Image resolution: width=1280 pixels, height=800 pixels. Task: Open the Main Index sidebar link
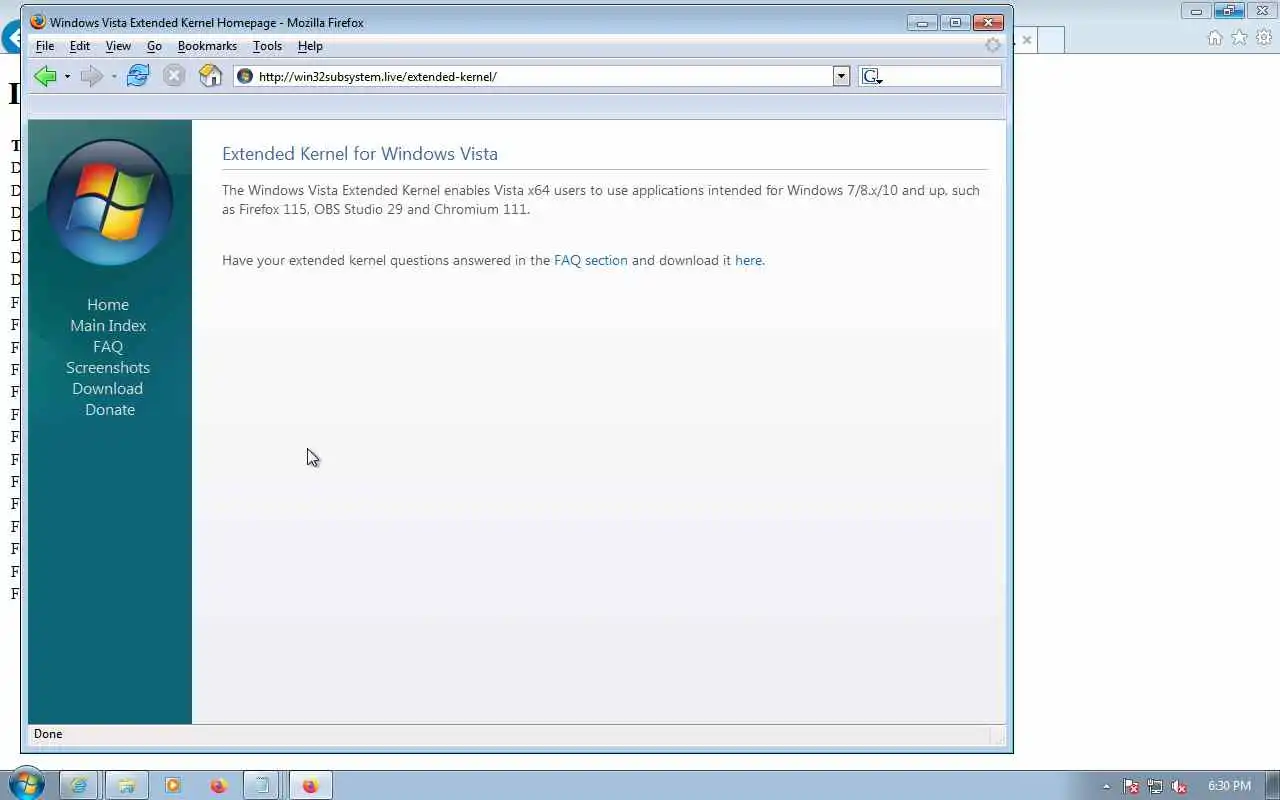pos(108,326)
